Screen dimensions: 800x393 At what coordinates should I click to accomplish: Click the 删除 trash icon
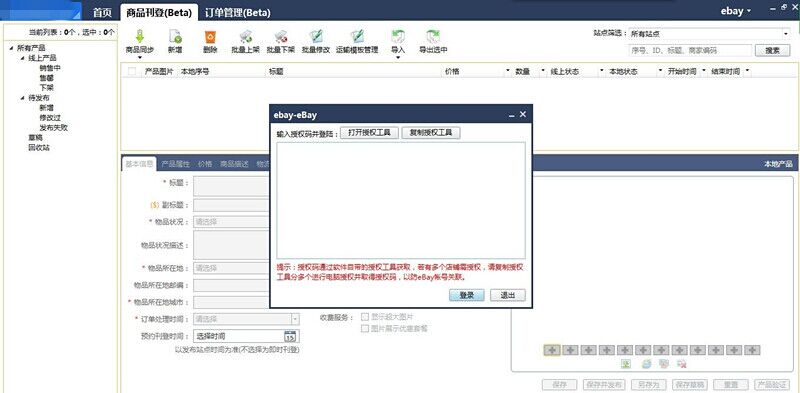tap(210, 36)
